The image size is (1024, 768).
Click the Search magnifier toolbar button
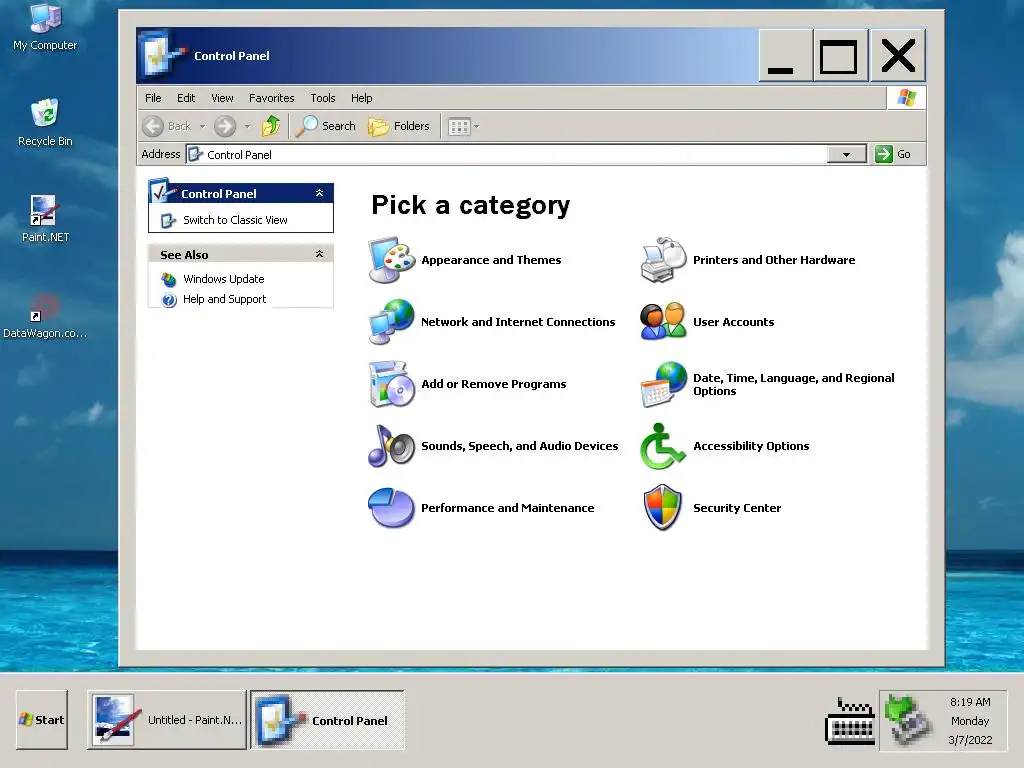(325, 125)
